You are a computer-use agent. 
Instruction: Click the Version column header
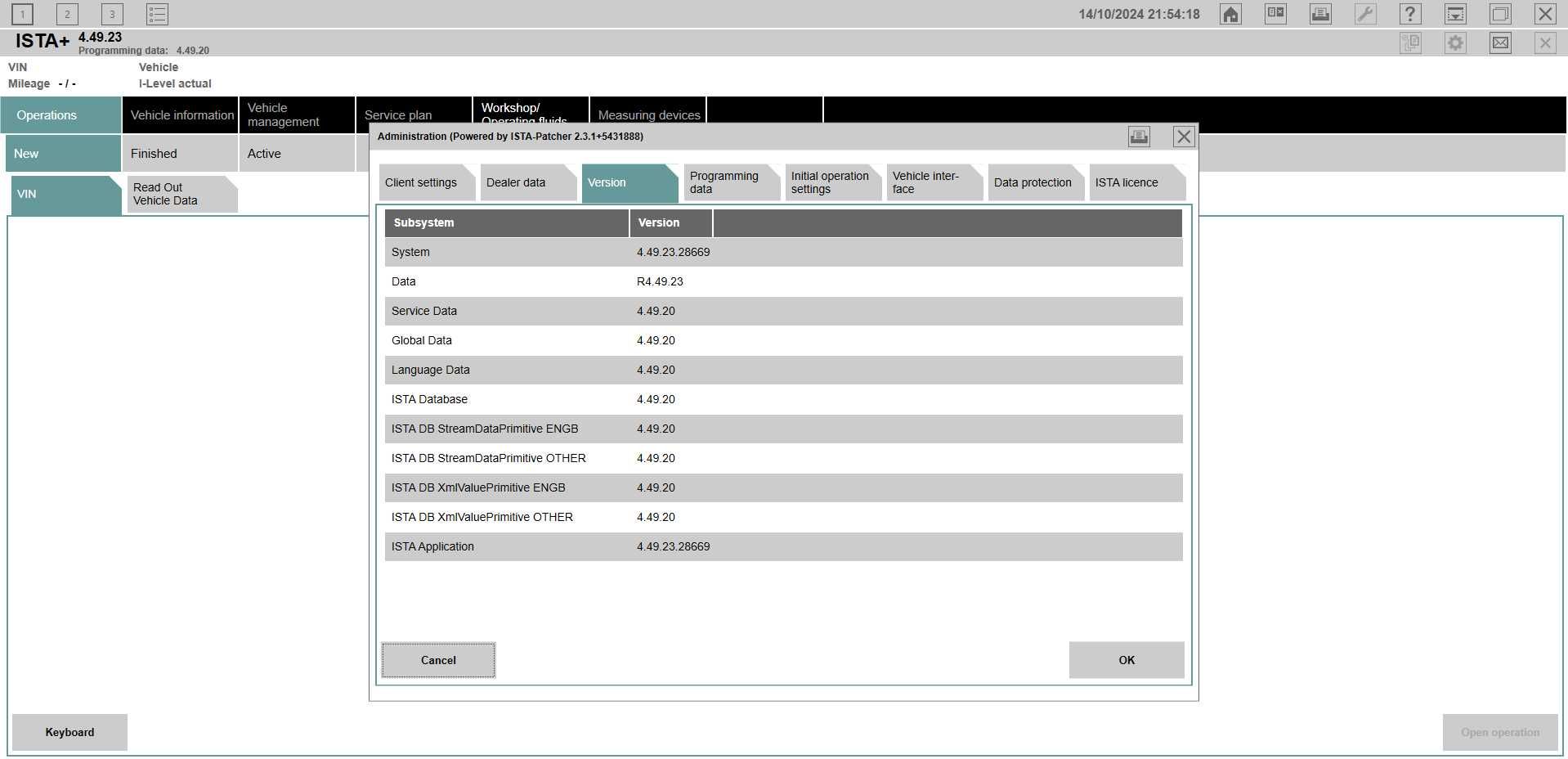coord(671,222)
